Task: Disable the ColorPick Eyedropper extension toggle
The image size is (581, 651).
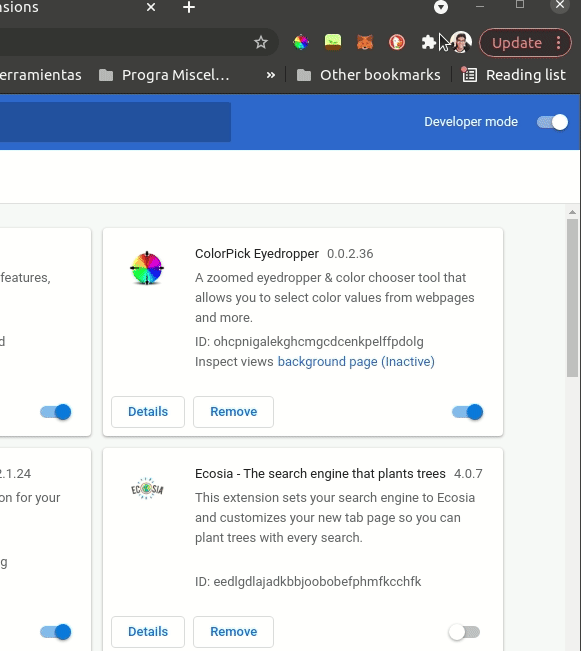Action: click(468, 412)
